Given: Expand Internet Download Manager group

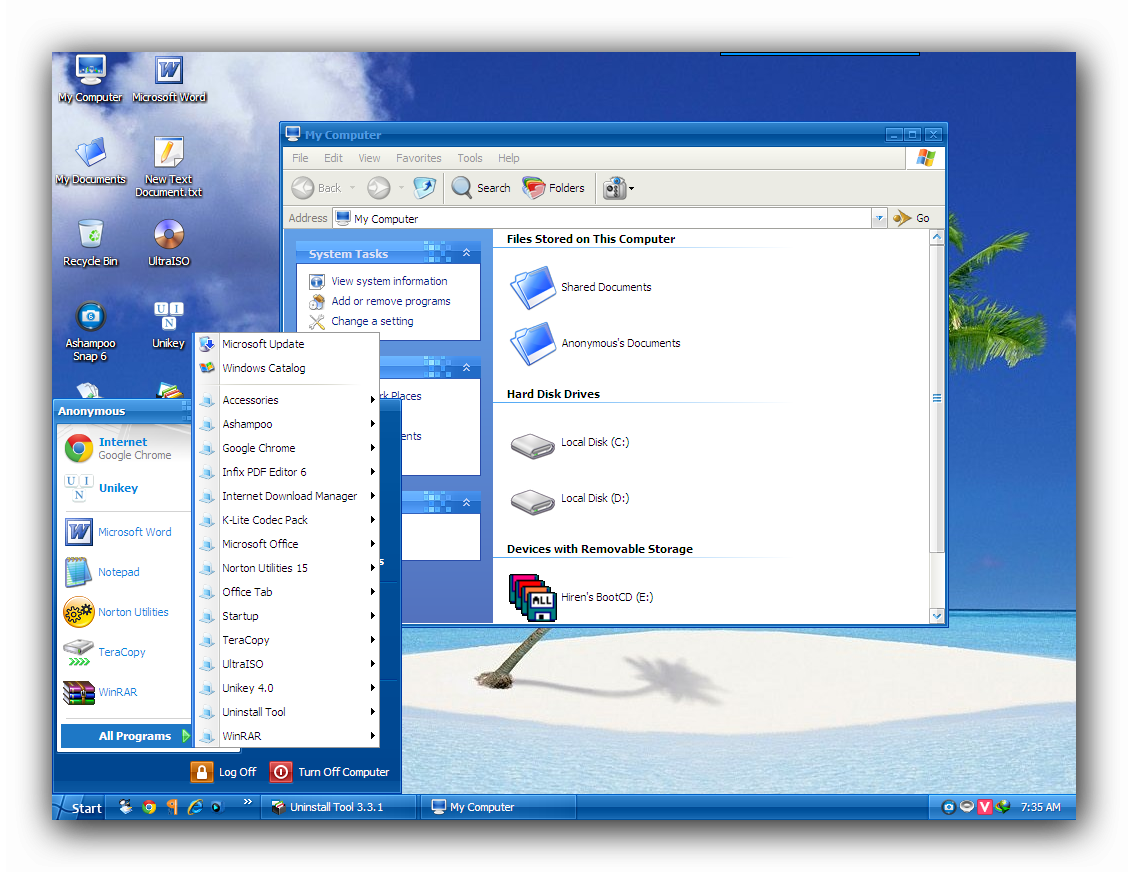Looking at the screenshot, I should point(288,496).
